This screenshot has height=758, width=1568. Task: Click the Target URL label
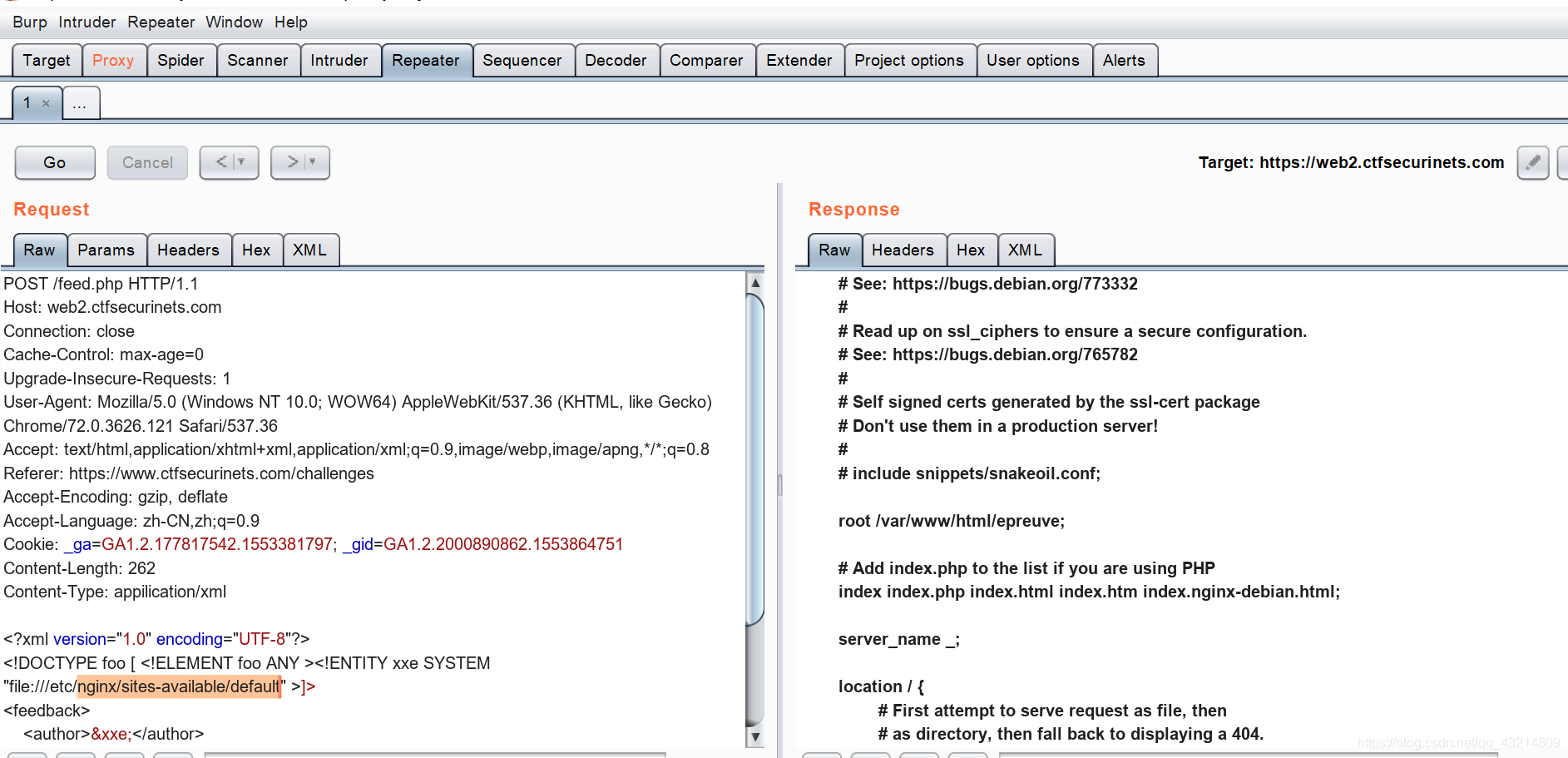[1351, 162]
